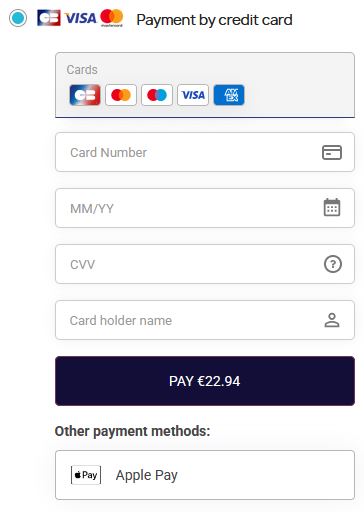
Task: Click the PAY €22.94 button
Action: (x=205, y=381)
